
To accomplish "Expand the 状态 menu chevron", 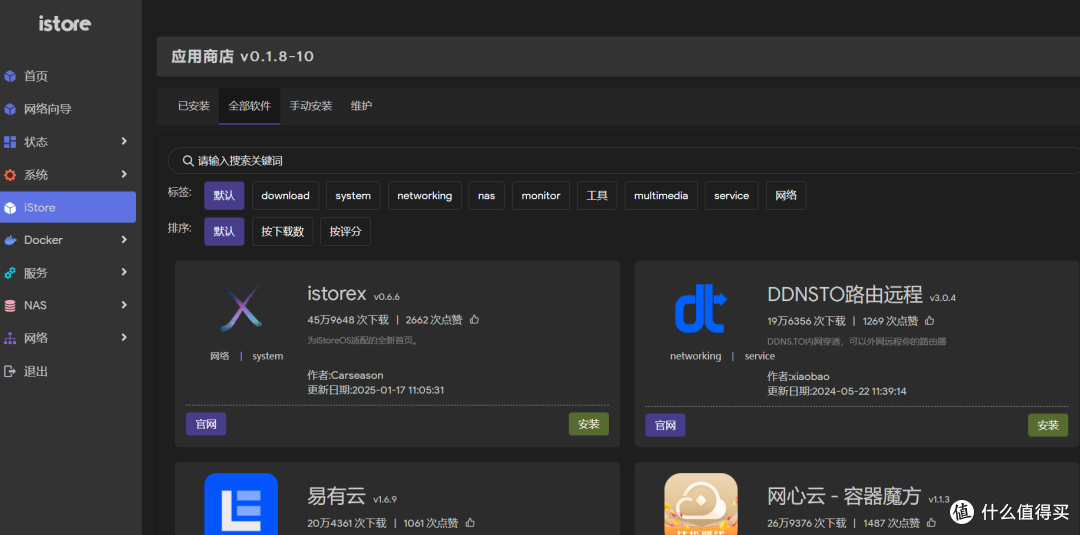I will pos(124,141).
